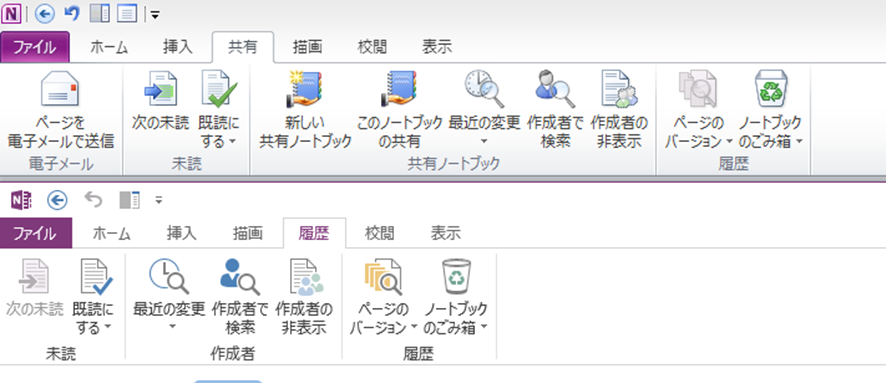Screen dimensions: 886x383
Task: Click ページのバージョン icon in 共有 ribbon
Action: (698, 89)
